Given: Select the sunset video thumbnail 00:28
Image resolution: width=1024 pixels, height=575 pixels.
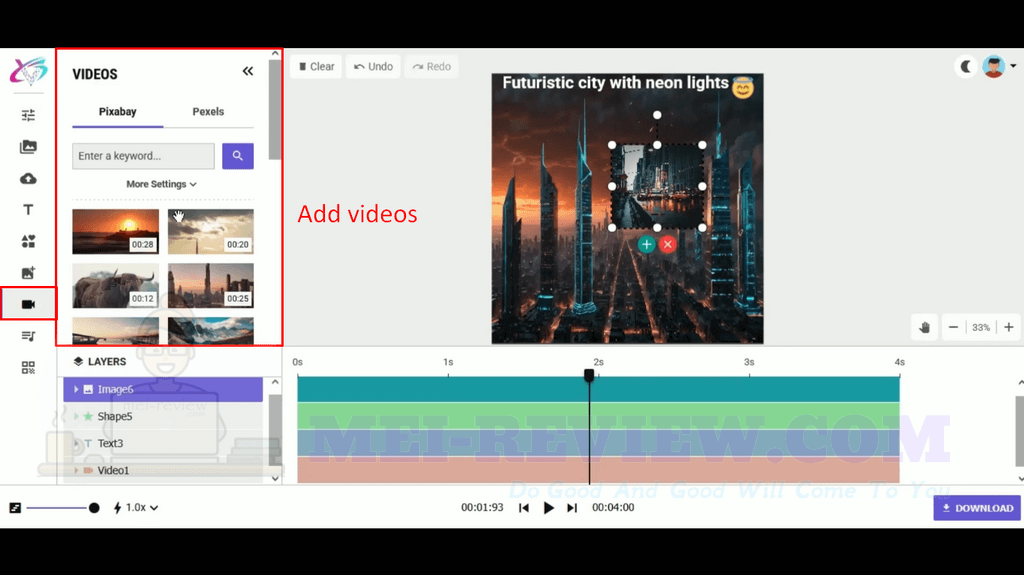Looking at the screenshot, I should point(116,232).
